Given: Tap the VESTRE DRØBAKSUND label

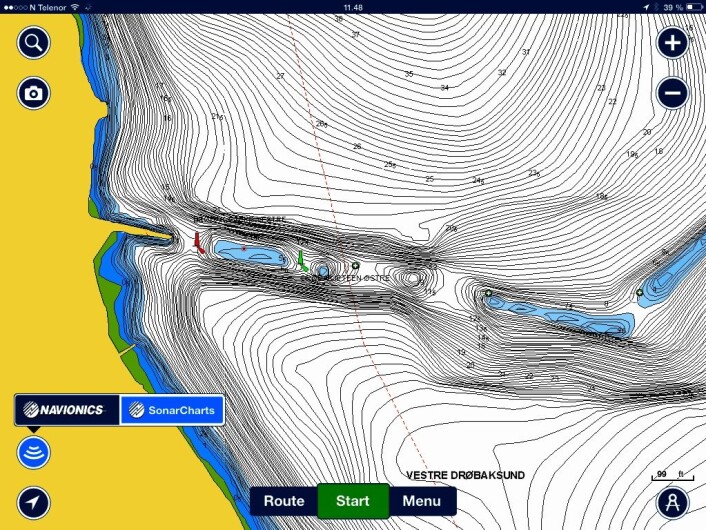Looking at the screenshot, I should pyautogui.click(x=465, y=475).
